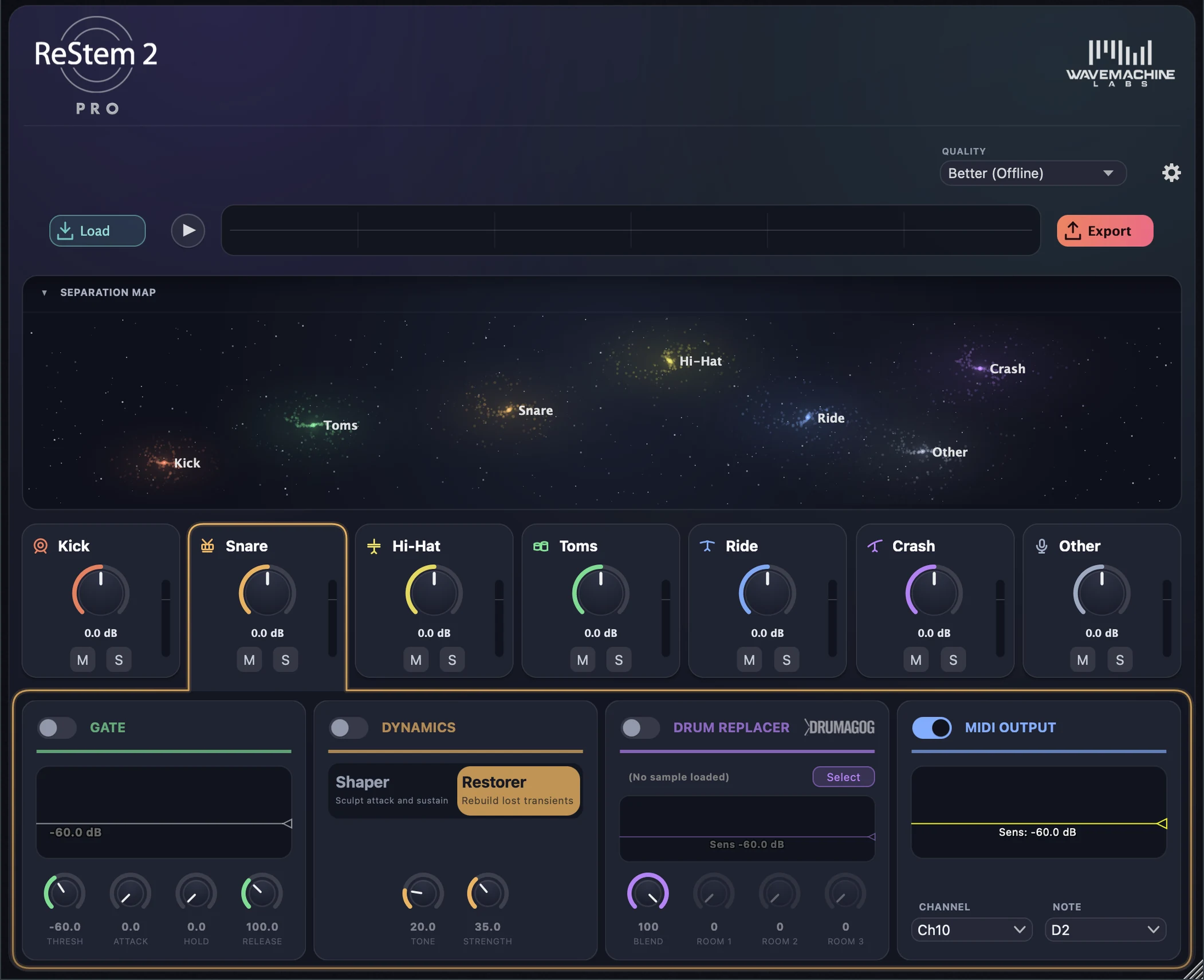
Task: Collapse the Separation Map panel
Action: [44, 293]
